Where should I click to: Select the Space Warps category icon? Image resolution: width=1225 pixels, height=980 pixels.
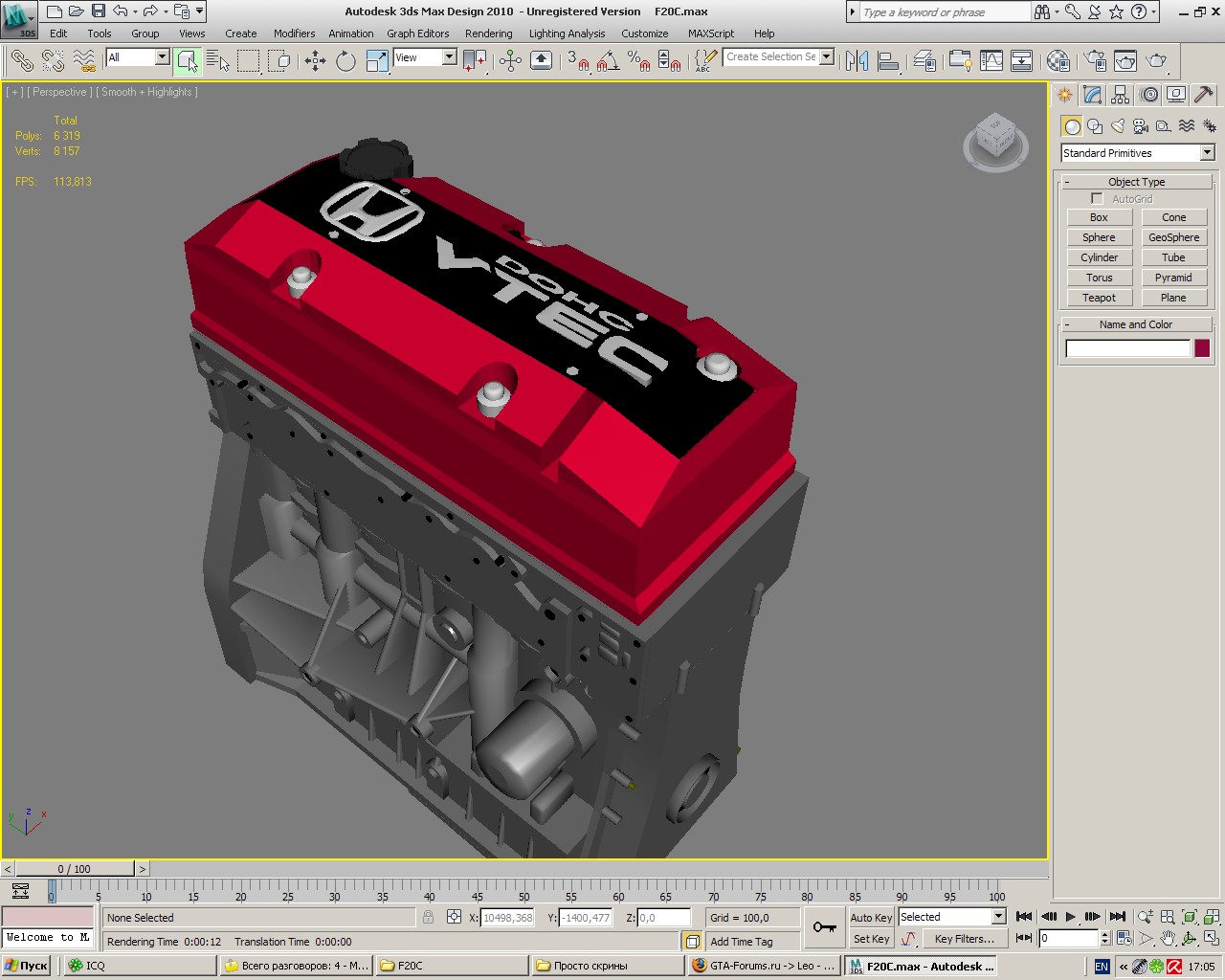click(1187, 125)
